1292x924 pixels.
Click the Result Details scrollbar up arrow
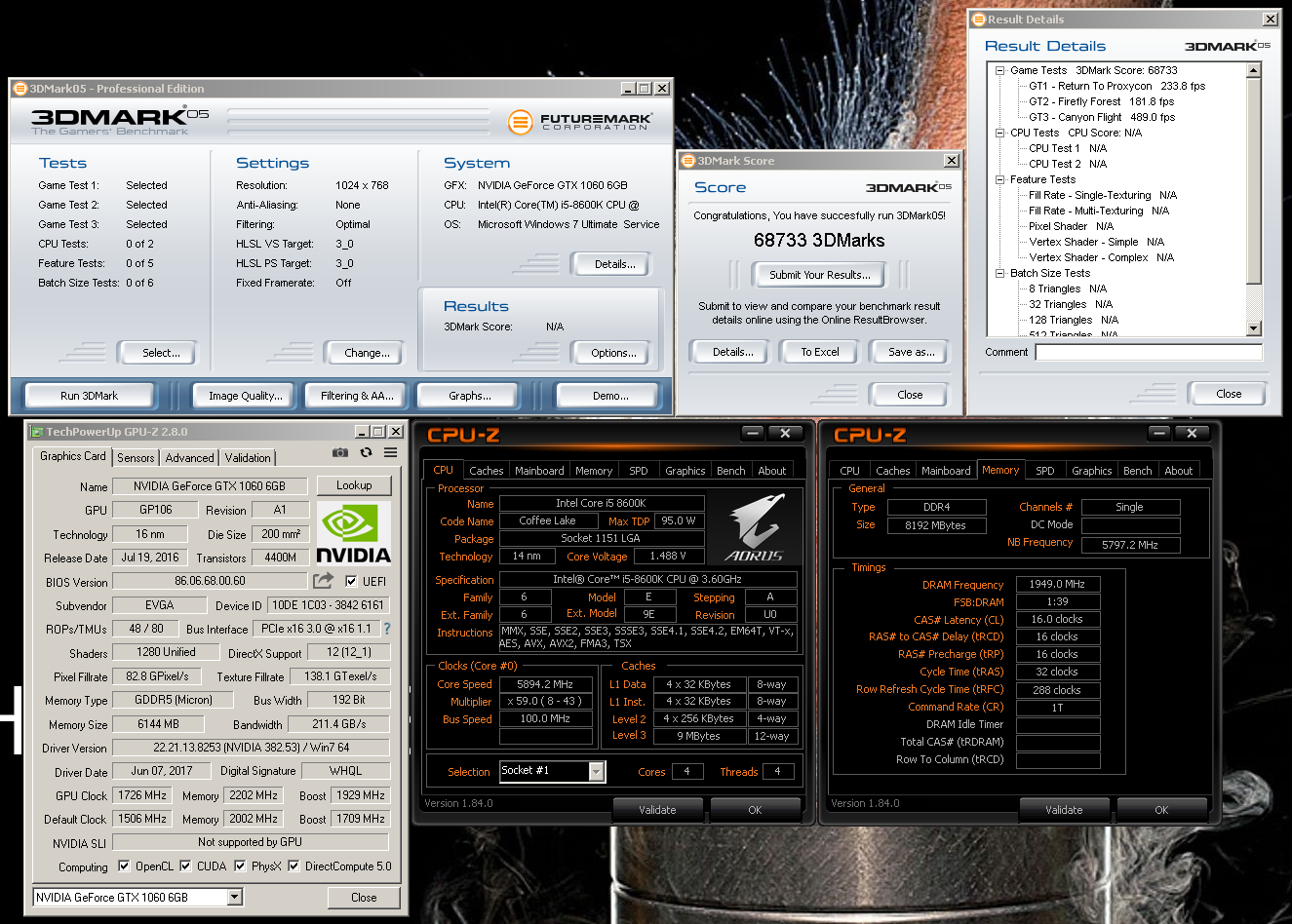click(1254, 70)
